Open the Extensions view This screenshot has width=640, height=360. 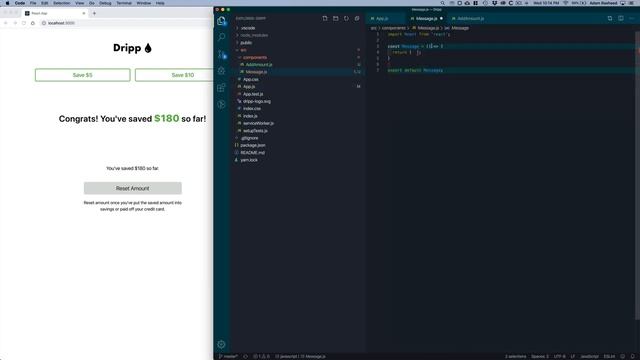pyautogui.click(x=221, y=88)
